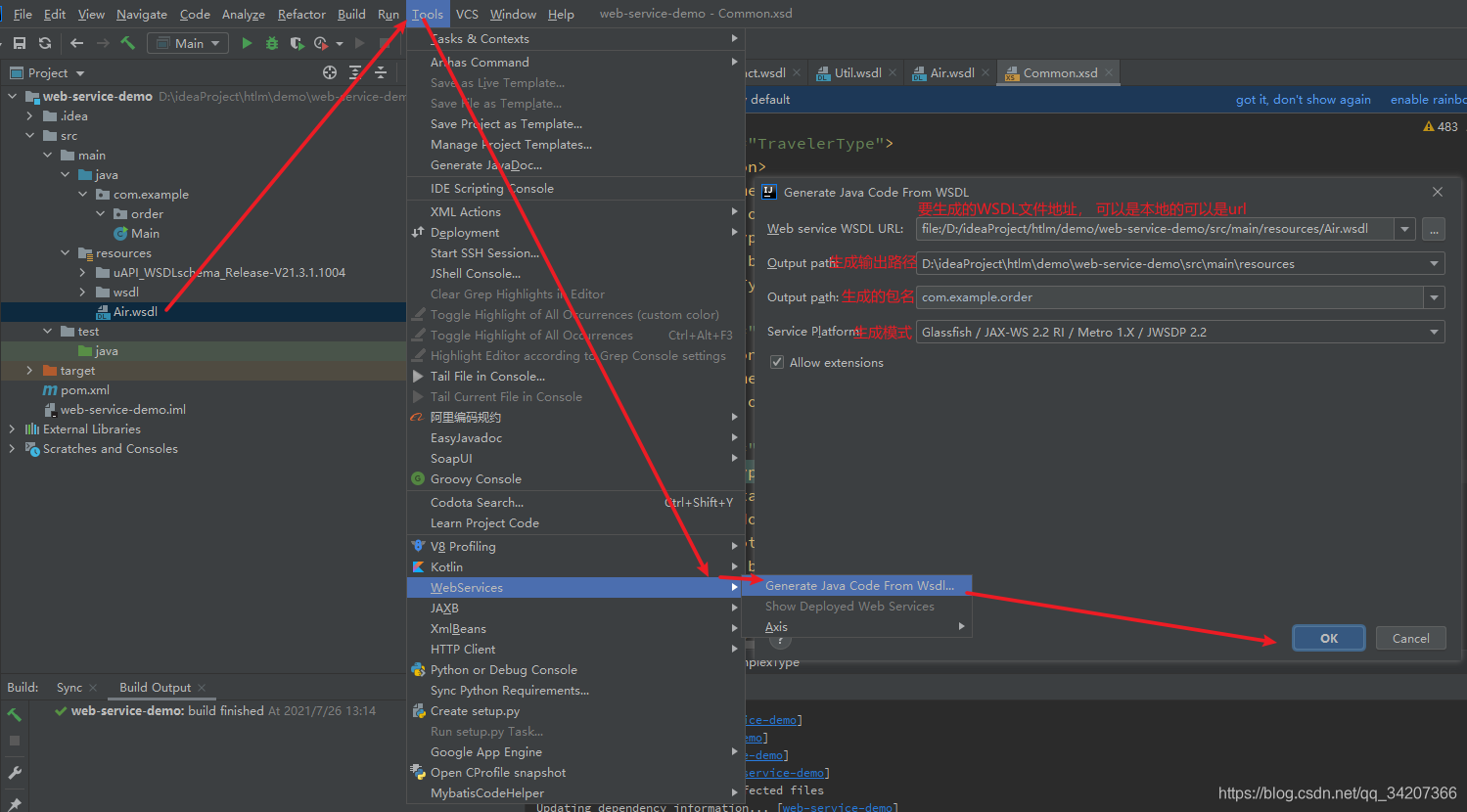This screenshot has height=812, width=1467.
Task: Click the hammer icon in Build panel
Action: (15, 715)
